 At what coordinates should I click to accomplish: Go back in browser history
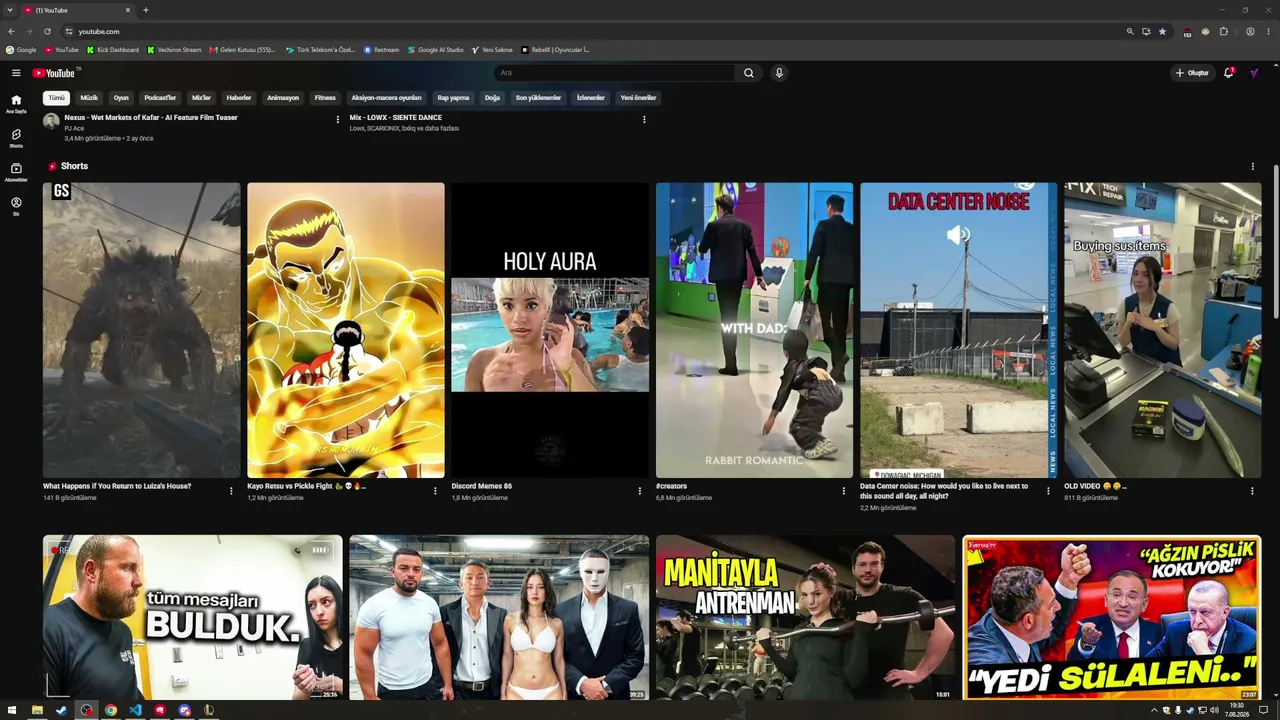(11, 31)
